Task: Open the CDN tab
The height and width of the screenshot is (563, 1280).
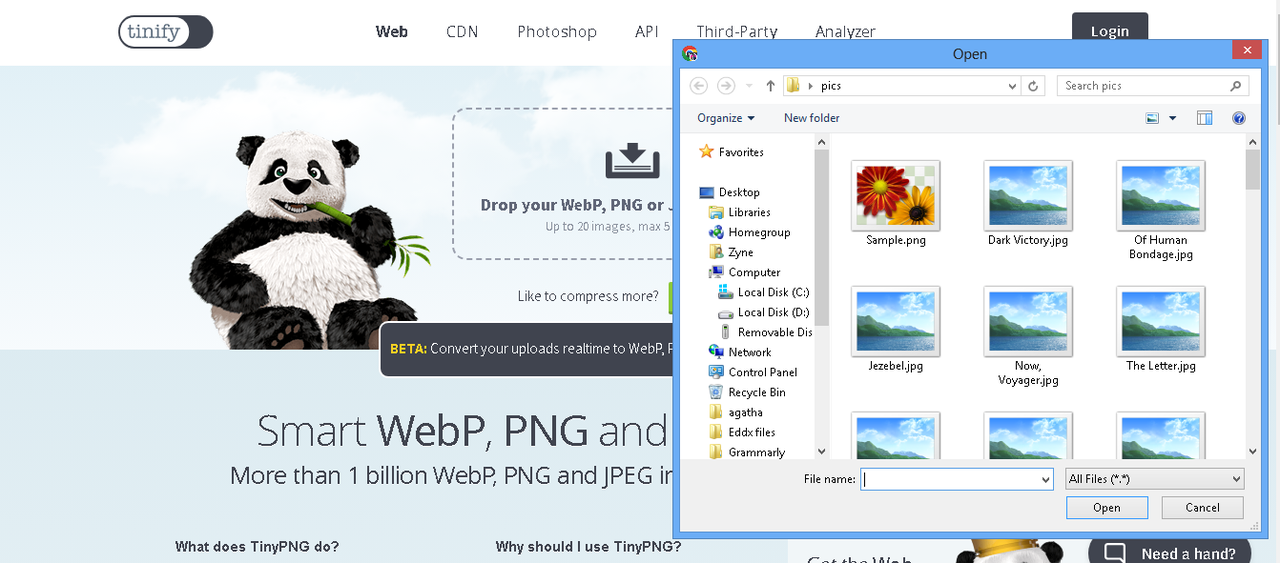Action: (x=462, y=32)
